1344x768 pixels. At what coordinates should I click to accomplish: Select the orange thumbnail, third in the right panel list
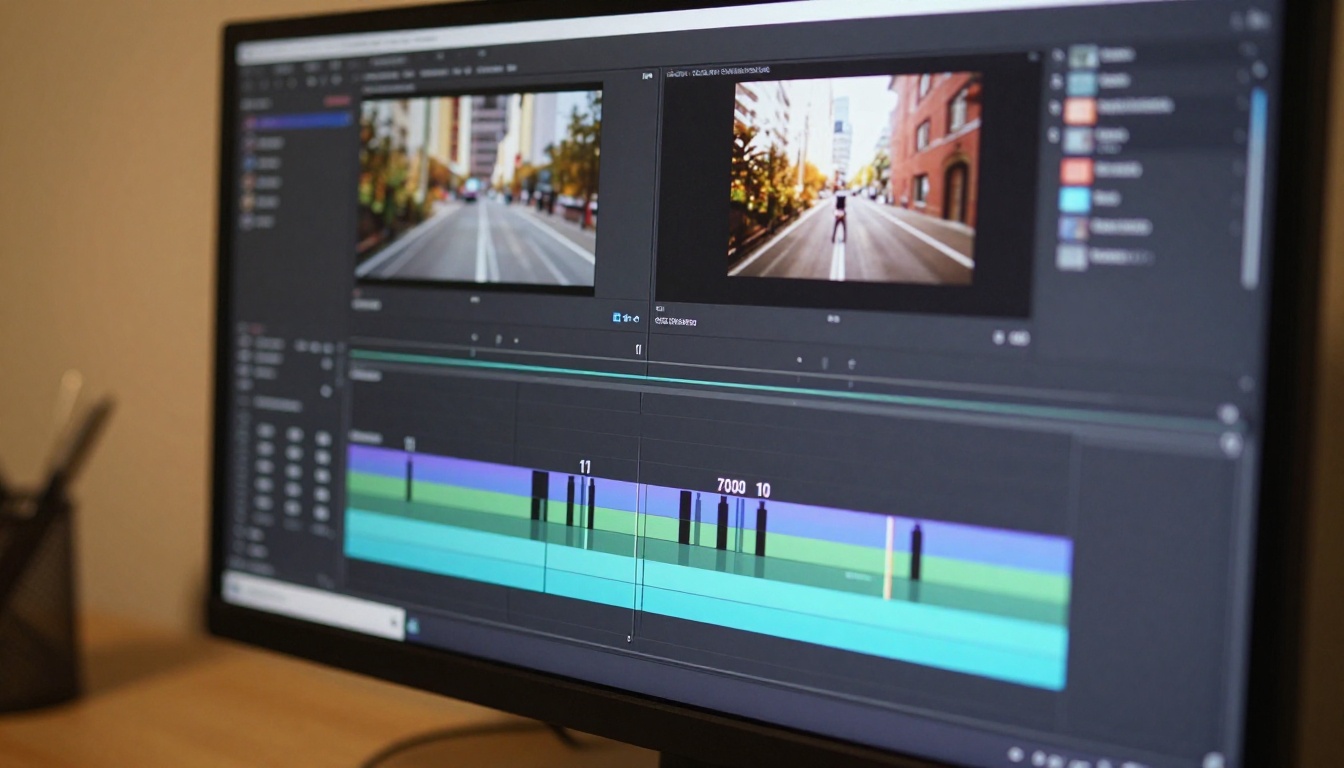click(1079, 110)
